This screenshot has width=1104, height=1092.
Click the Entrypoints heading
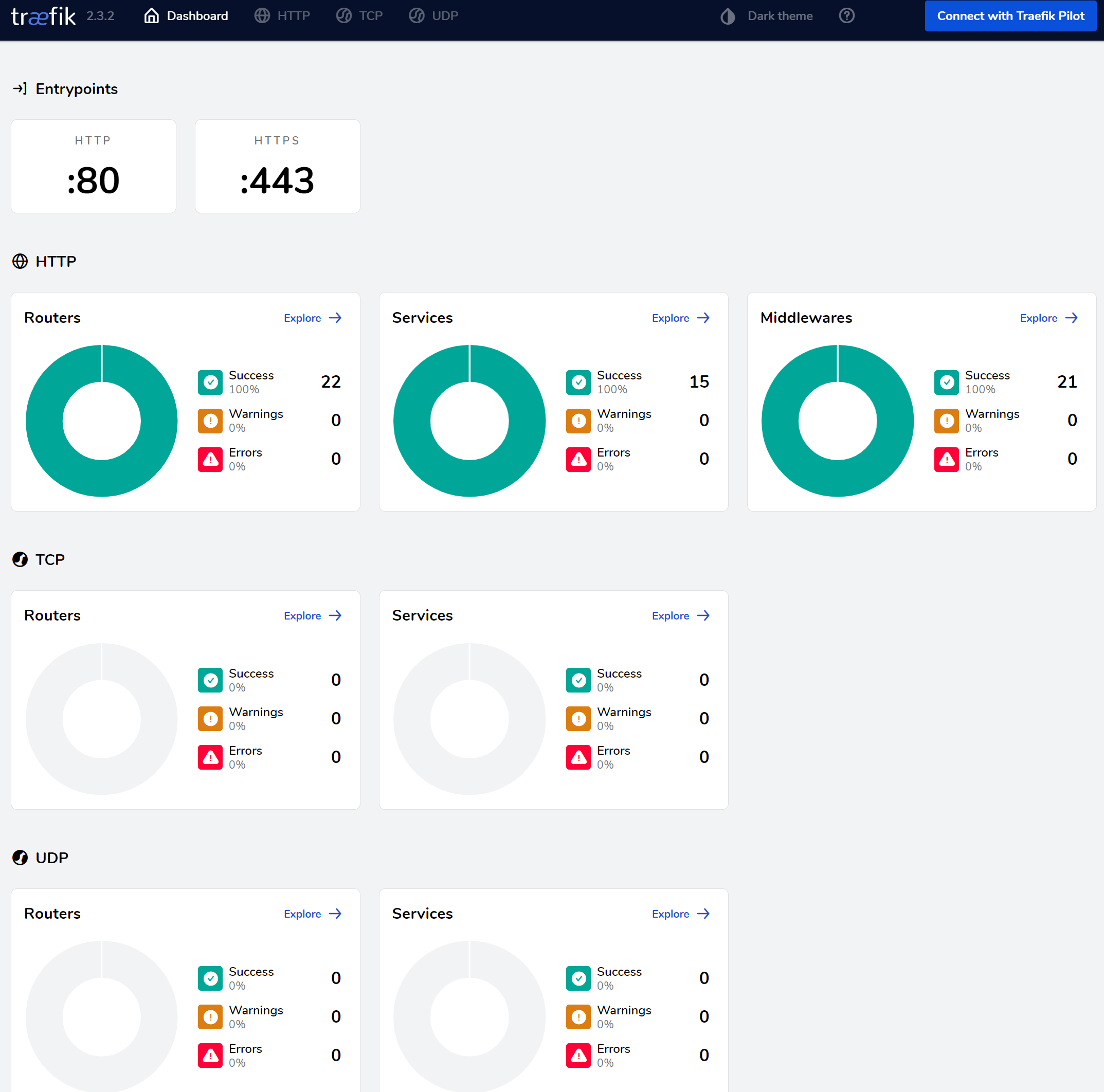(77, 89)
